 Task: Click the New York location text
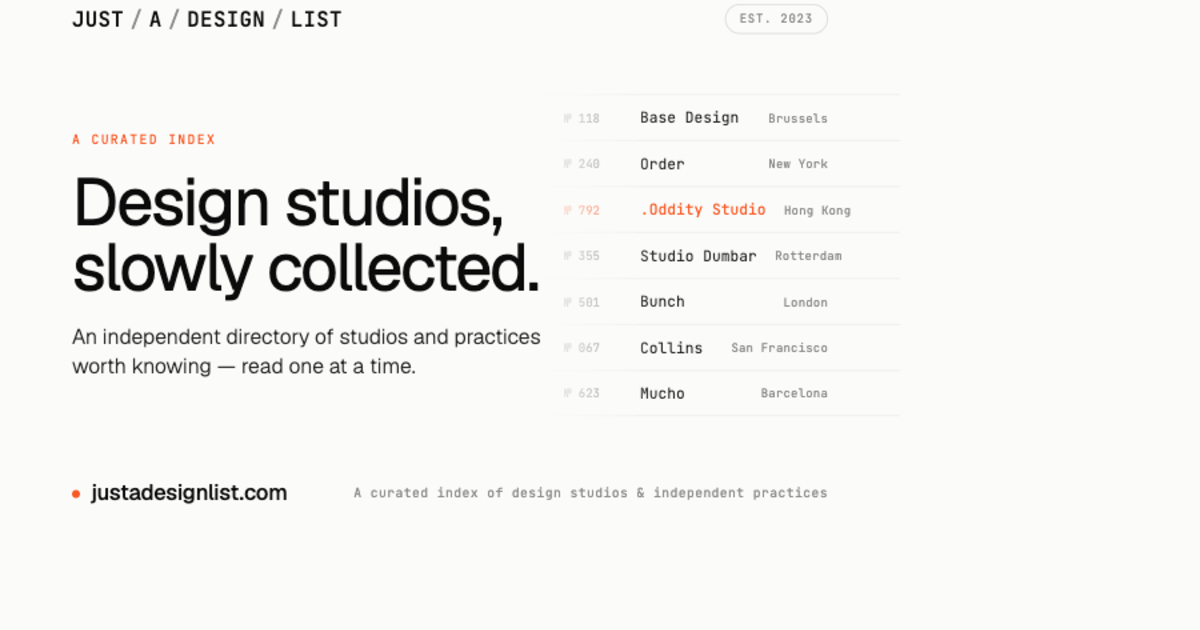coord(798,164)
